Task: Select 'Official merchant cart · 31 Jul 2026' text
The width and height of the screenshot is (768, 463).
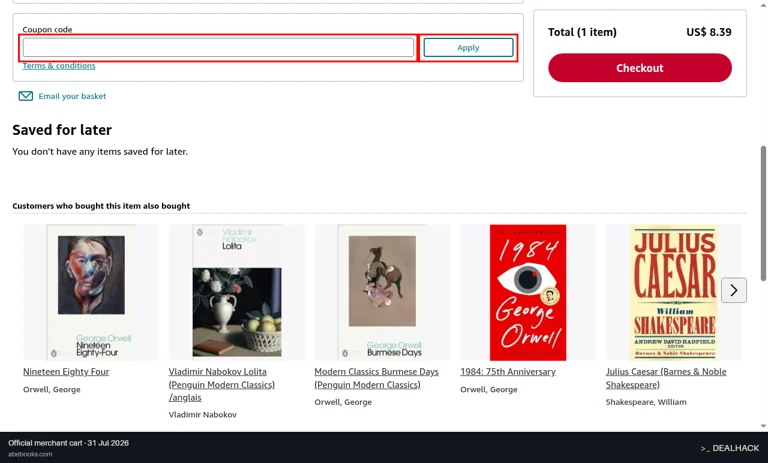Action: [x=68, y=443]
